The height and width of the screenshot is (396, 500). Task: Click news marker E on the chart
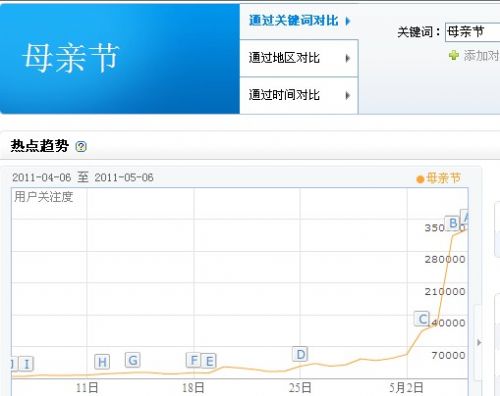(209, 361)
